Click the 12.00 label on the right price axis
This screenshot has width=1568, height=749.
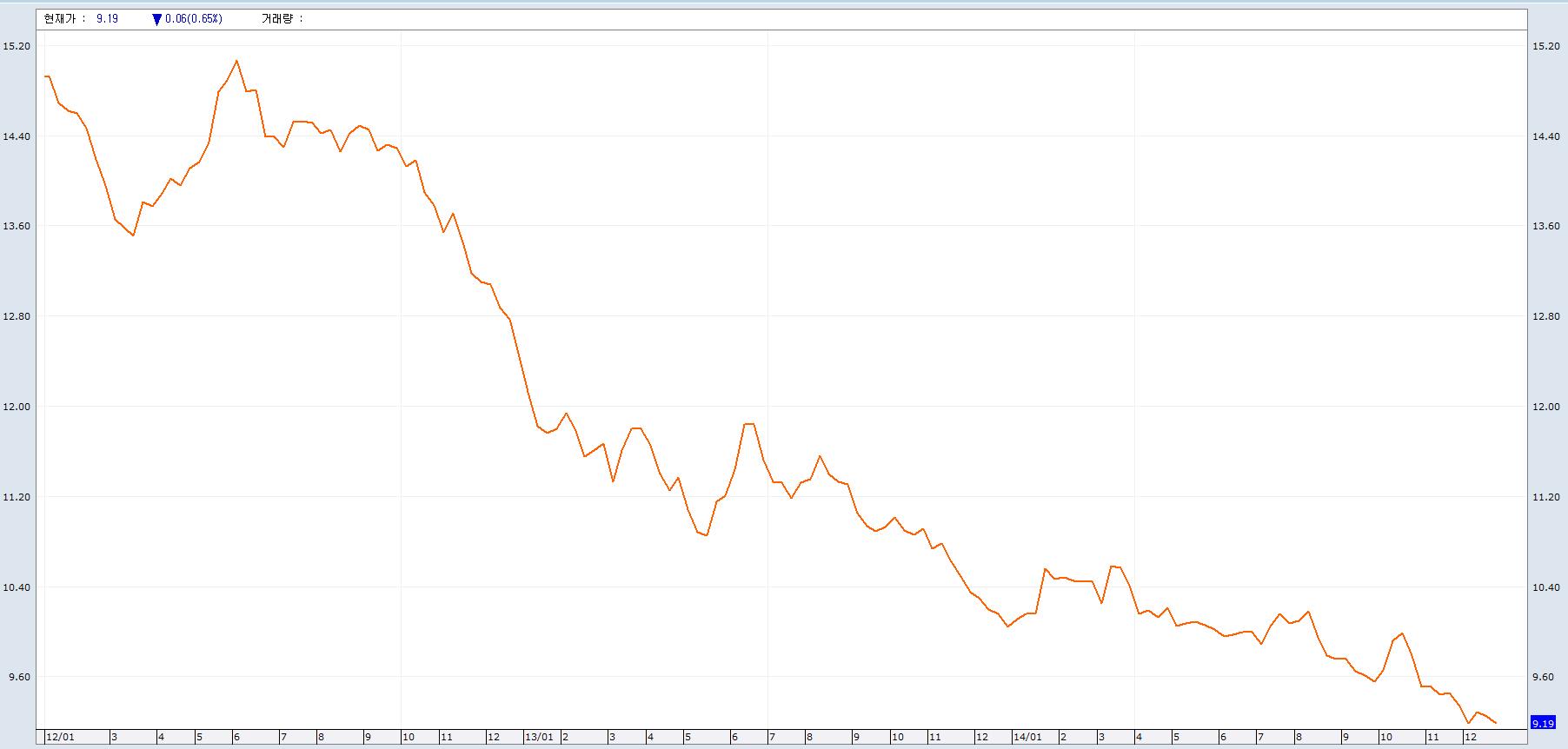pos(1546,407)
